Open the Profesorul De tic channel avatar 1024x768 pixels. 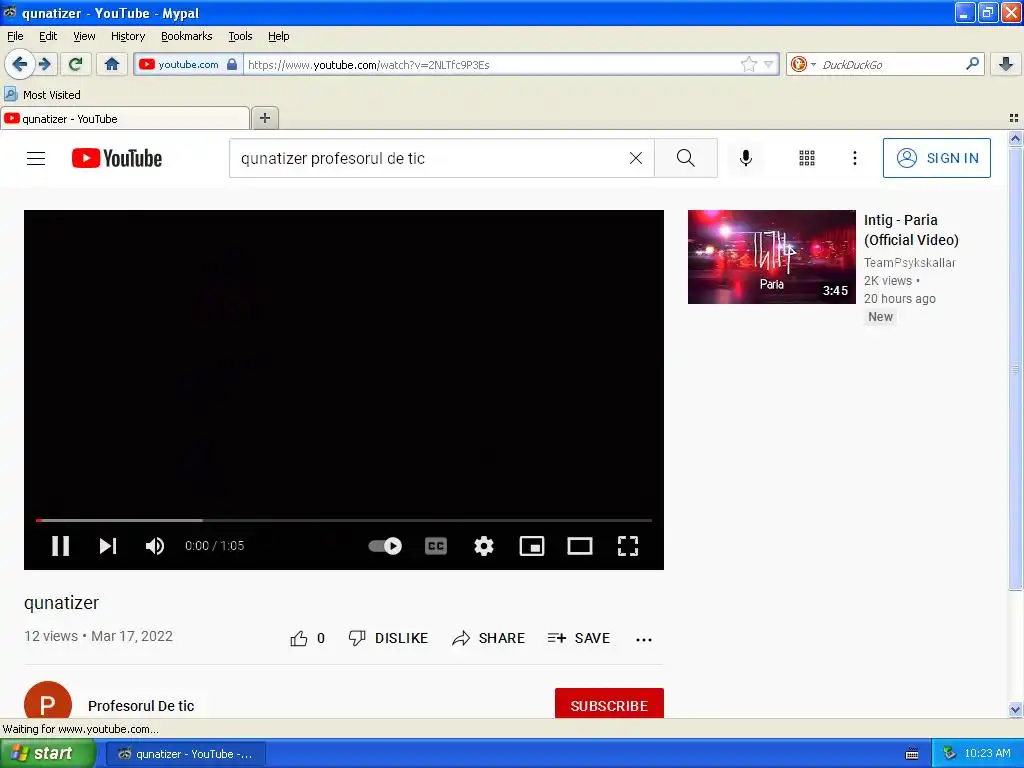[48, 700]
